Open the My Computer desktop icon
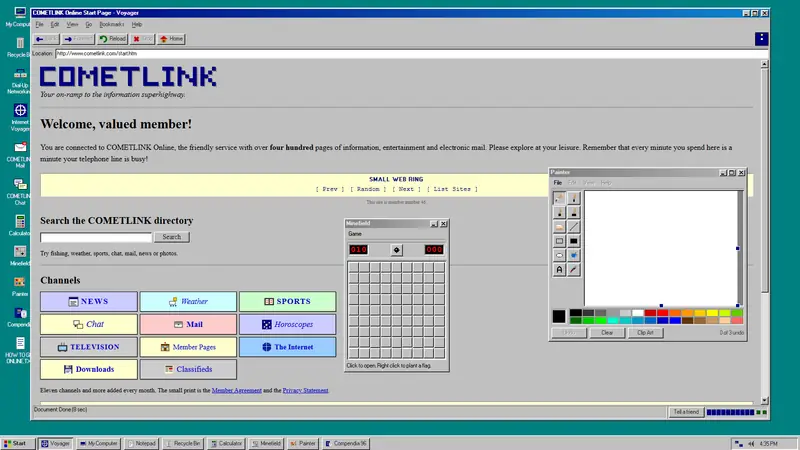 (x=19, y=16)
